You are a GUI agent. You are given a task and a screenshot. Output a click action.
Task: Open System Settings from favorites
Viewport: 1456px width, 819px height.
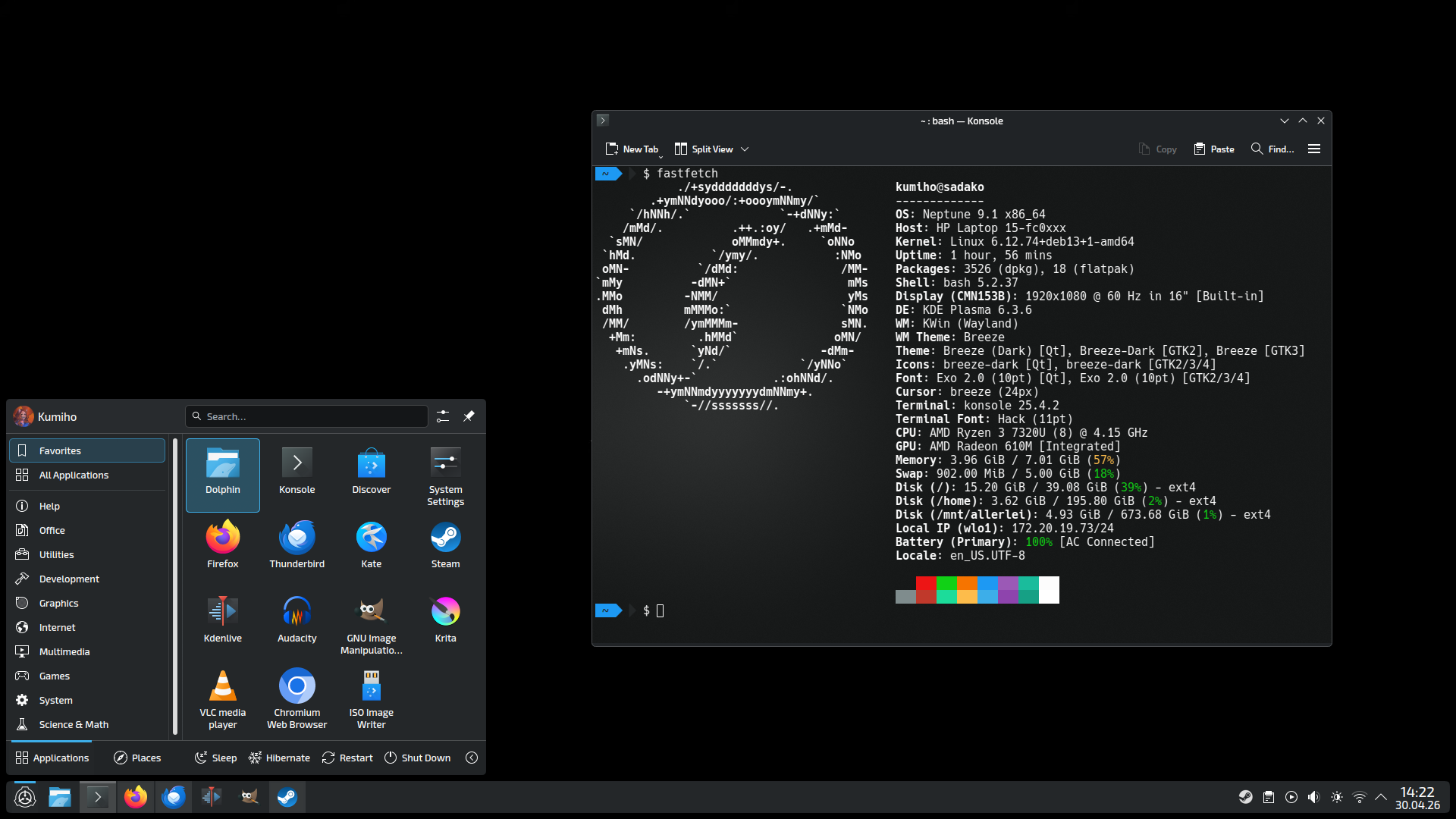pyautogui.click(x=445, y=475)
